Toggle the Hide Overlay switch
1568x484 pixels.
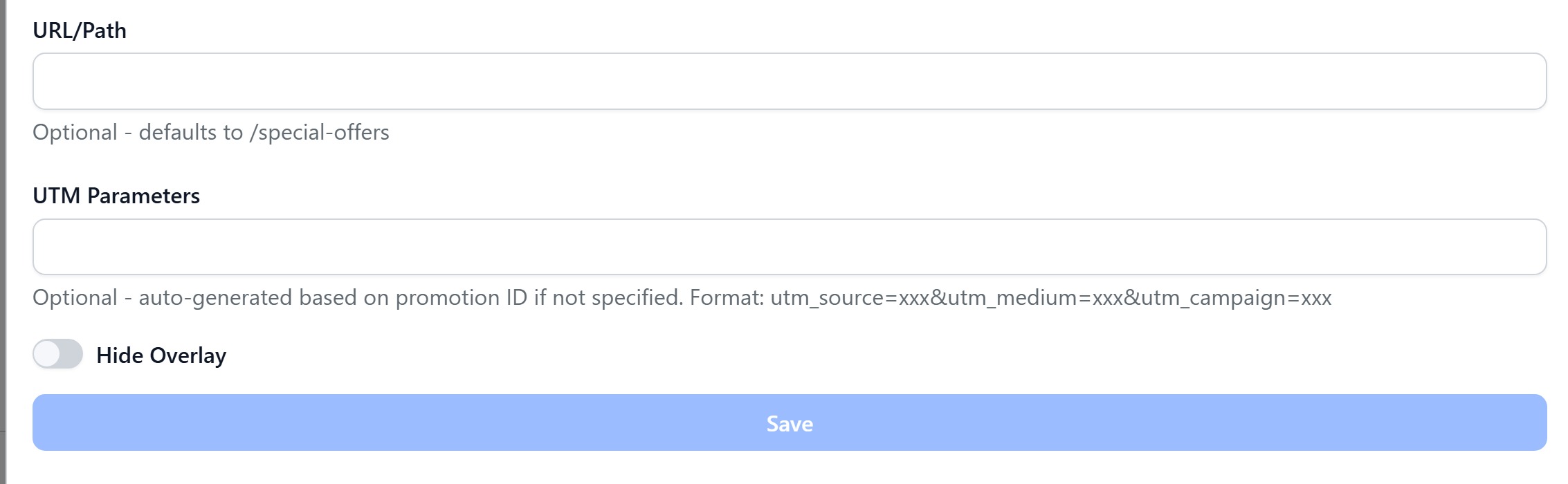[x=58, y=355]
